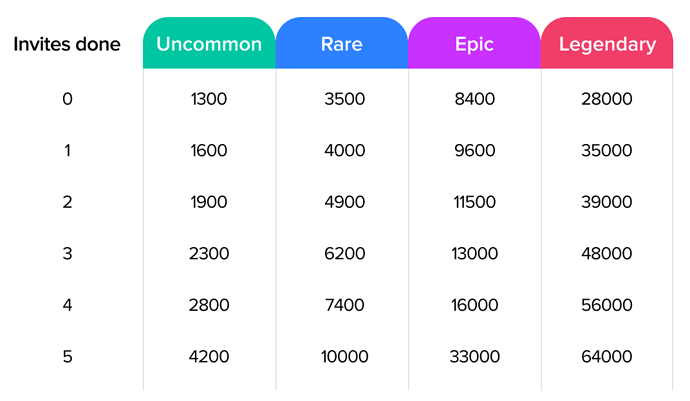Click the 64000 cell in Legendary column
The width and height of the screenshot is (690, 401).
click(607, 357)
